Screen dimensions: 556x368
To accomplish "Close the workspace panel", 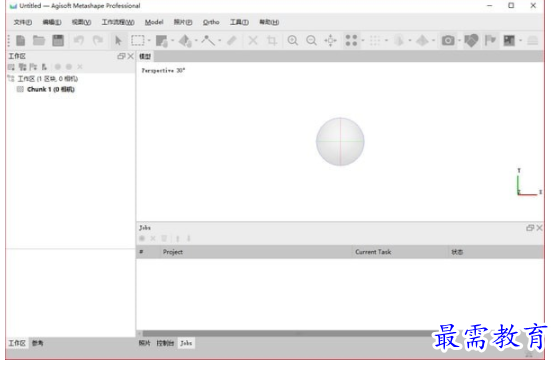I will [x=130, y=56].
